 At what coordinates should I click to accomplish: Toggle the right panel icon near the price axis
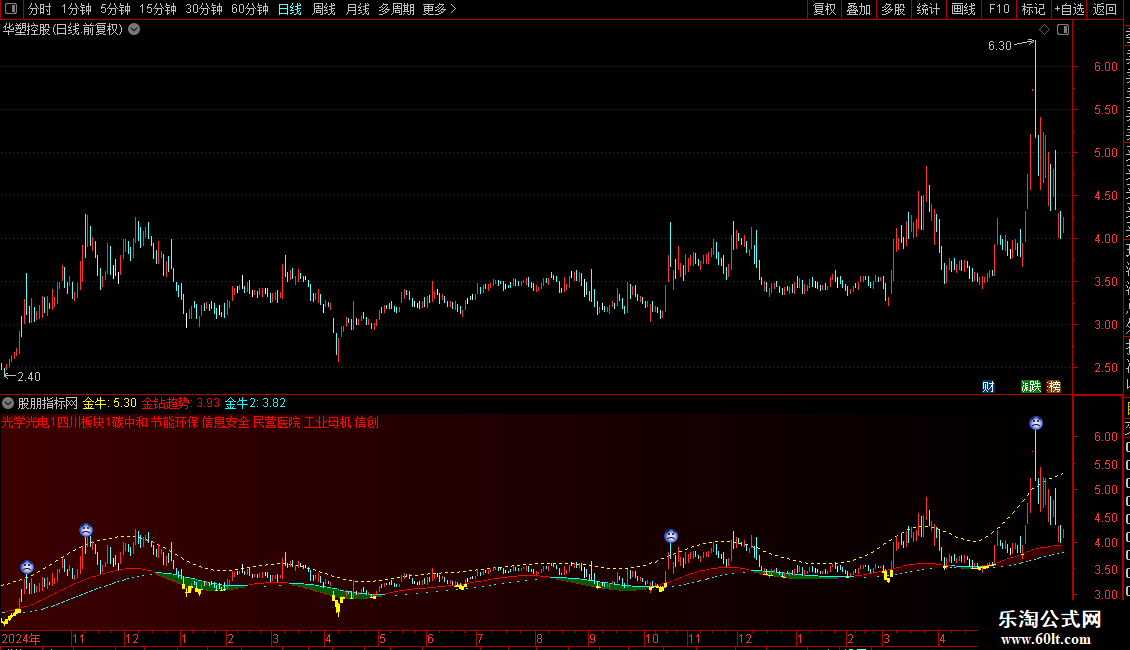[1063, 30]
